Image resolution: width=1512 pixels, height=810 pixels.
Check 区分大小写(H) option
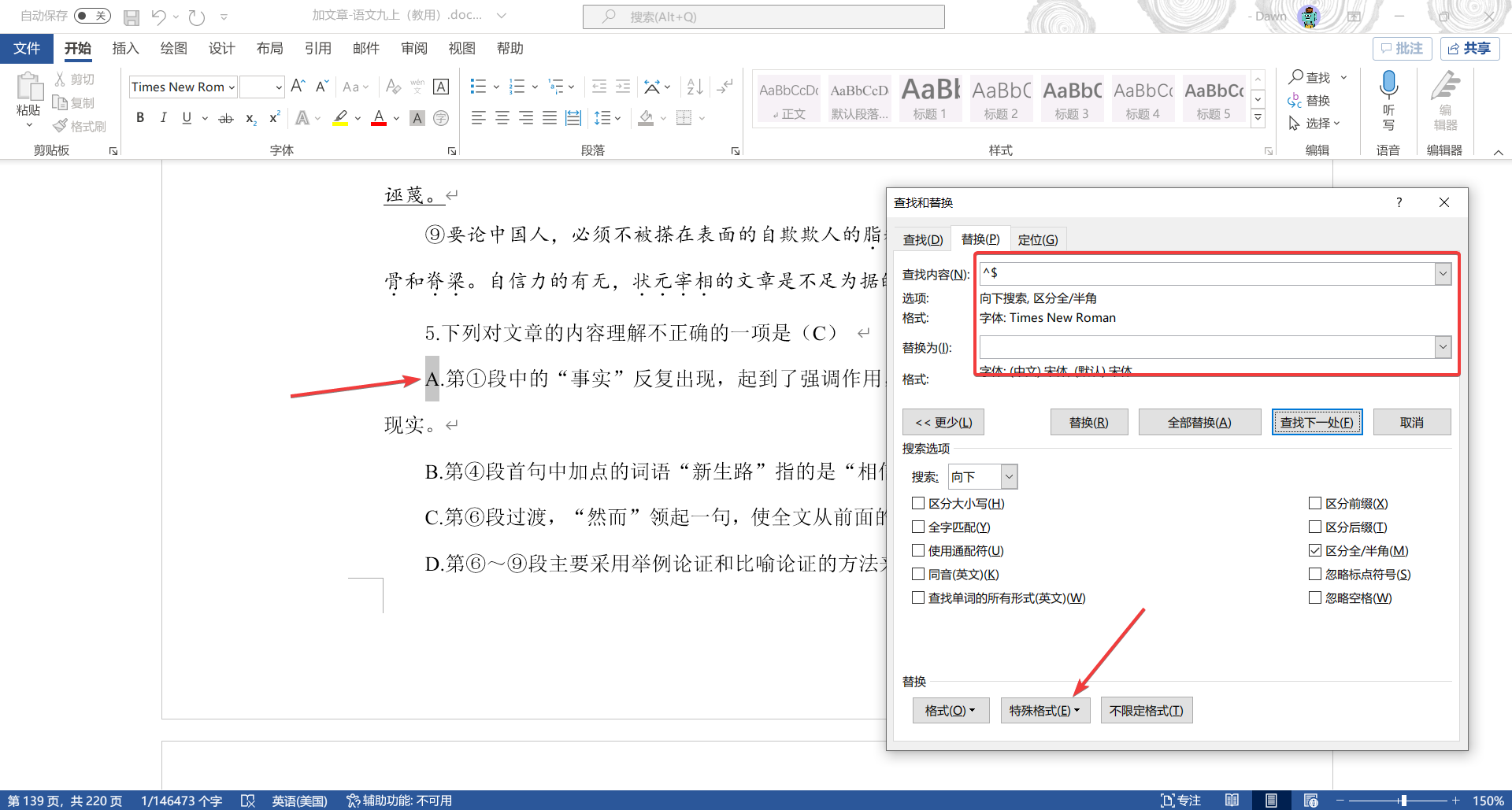pos(918,503)
